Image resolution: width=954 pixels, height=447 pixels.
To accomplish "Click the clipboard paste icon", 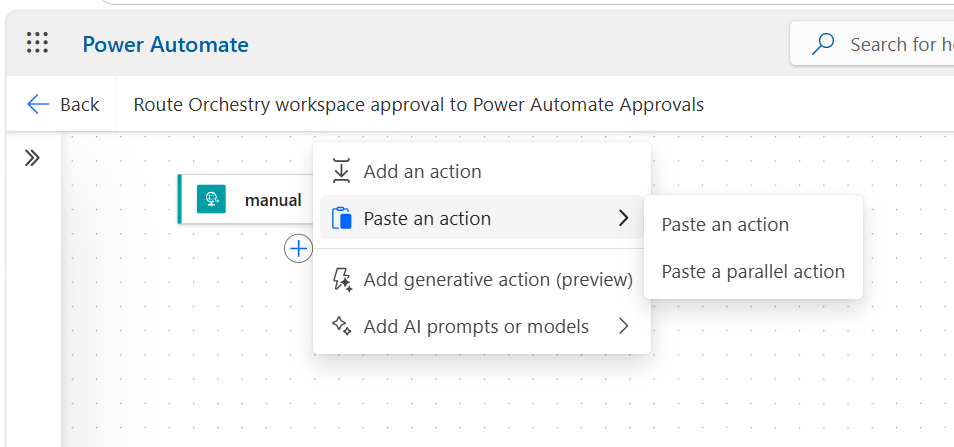I will point(341,218).
